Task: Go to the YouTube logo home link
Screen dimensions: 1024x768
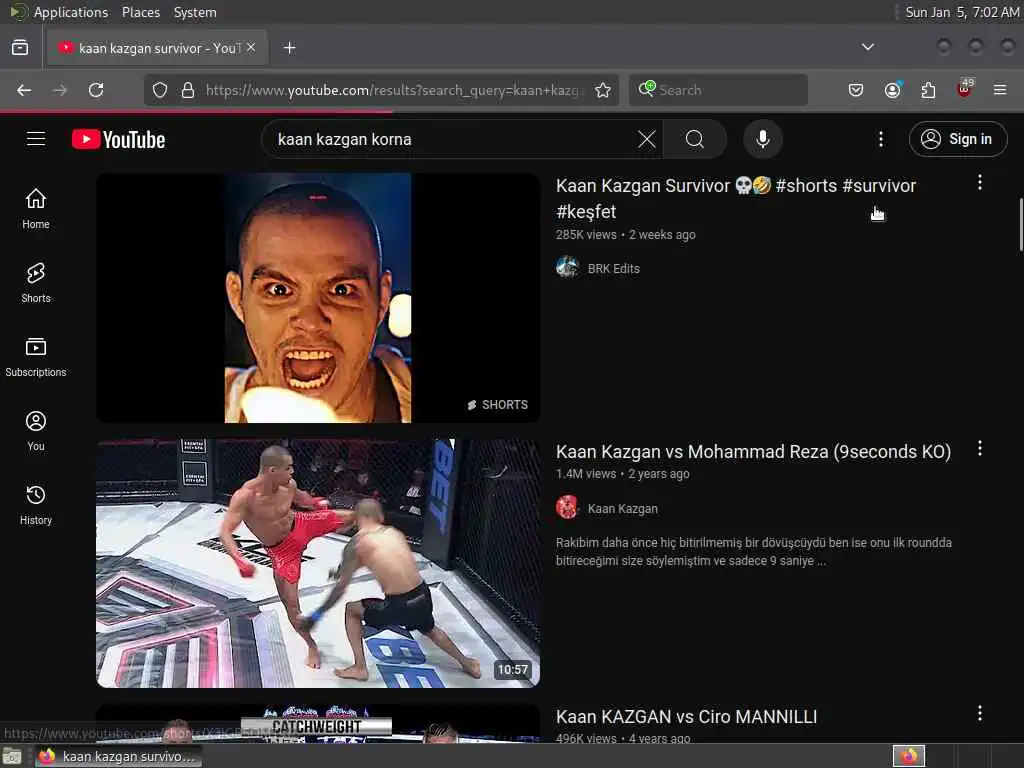Action: (x=118, y=139)
